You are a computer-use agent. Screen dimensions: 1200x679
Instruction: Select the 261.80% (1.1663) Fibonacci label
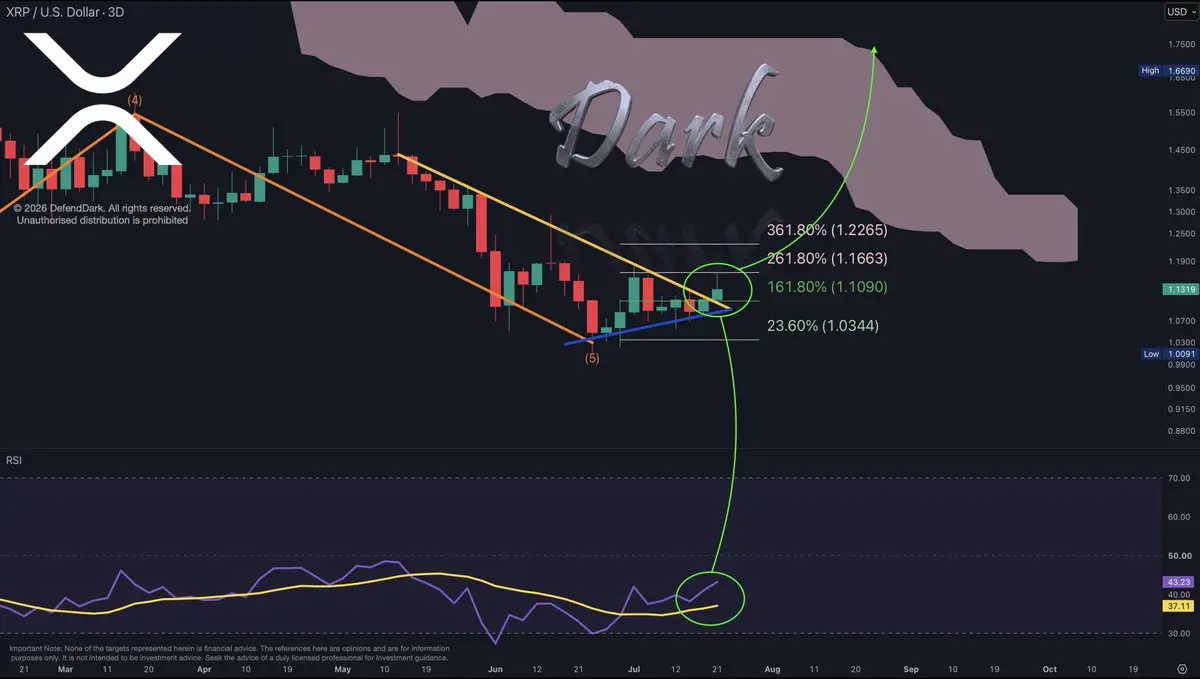click(x=827, y=258)
